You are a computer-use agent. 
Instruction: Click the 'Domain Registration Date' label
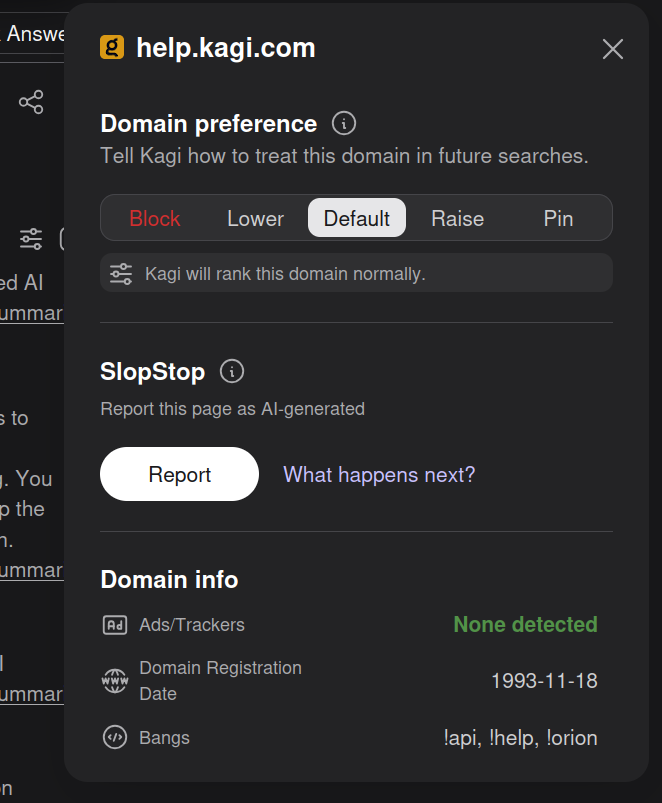[x=221, y=681]
